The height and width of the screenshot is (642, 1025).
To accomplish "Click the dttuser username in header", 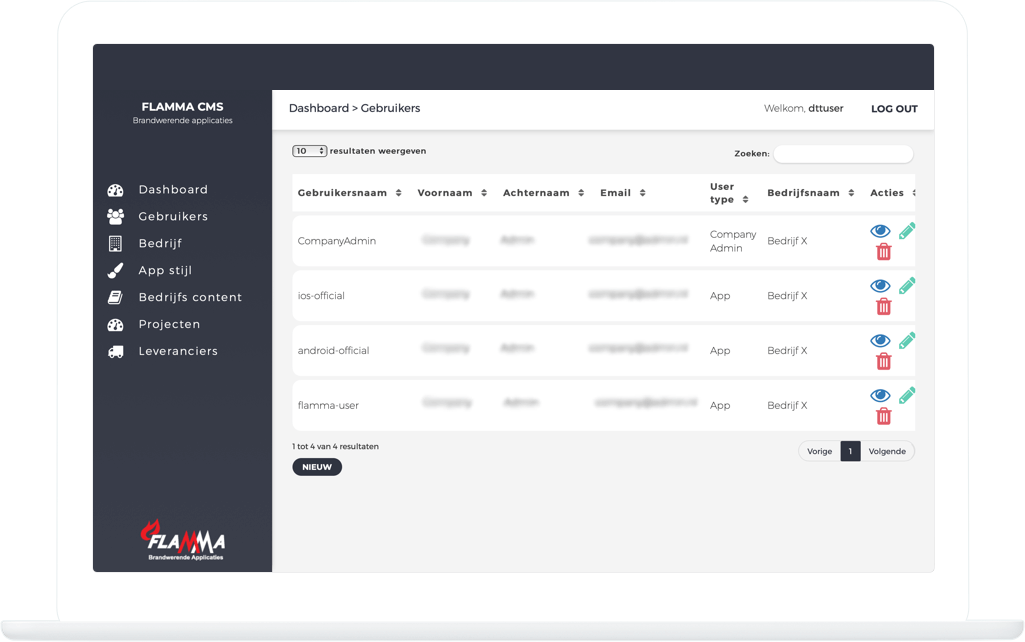I will pos(826,109).
